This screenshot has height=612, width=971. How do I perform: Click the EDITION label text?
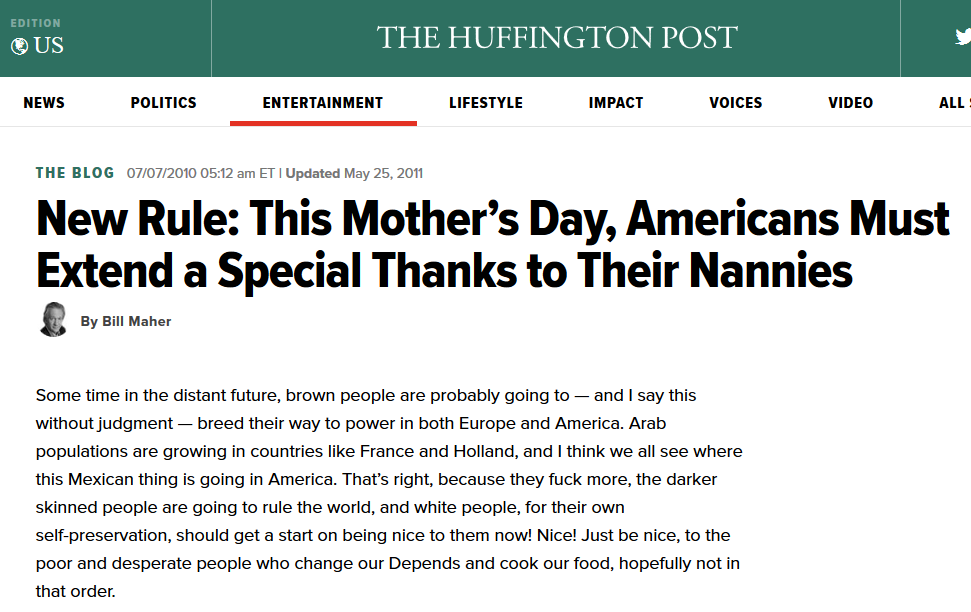click(36, 23)
